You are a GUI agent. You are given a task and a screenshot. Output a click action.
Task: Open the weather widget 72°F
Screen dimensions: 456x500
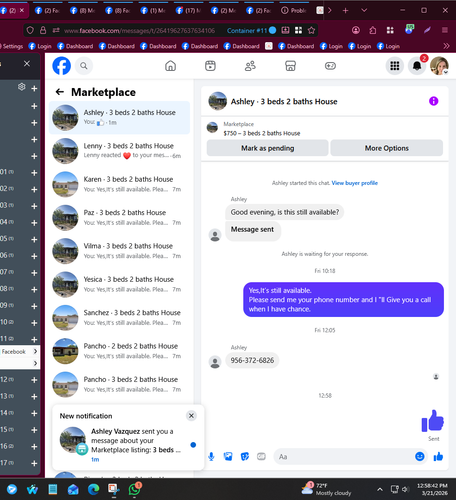click(x=326, y=489)
